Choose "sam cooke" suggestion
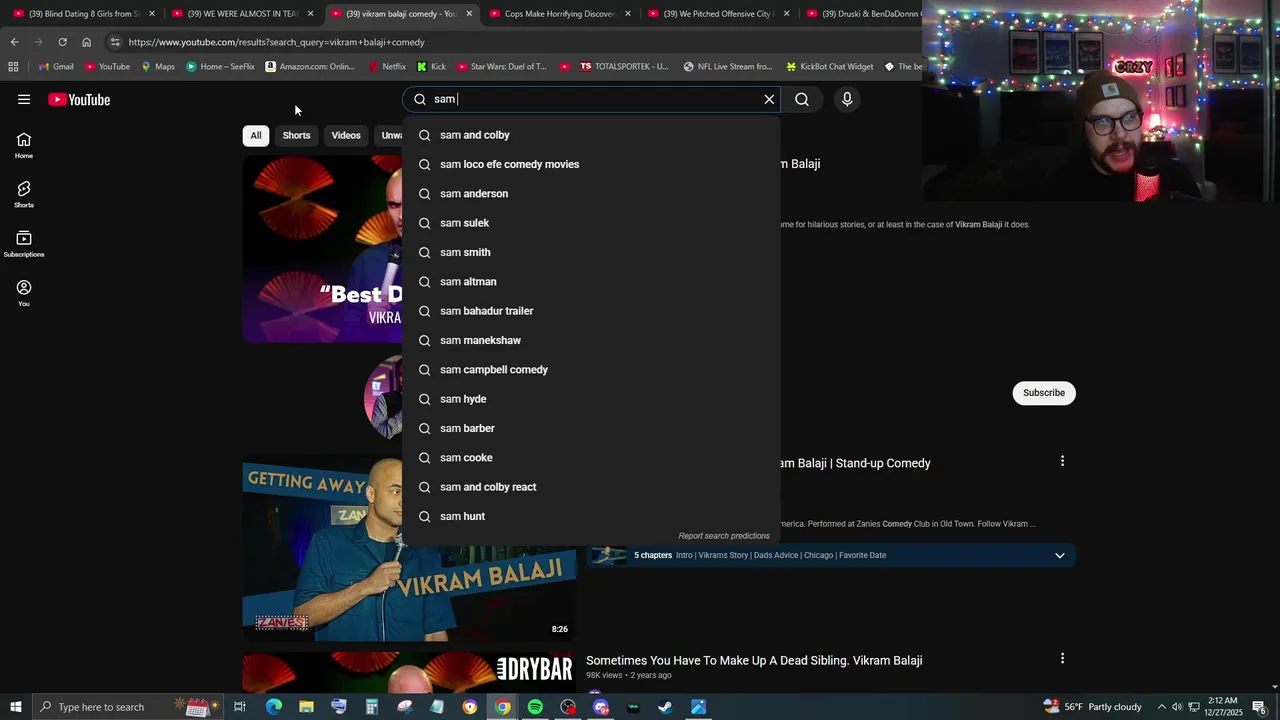The image size is (1280, 720). point(591,458)
